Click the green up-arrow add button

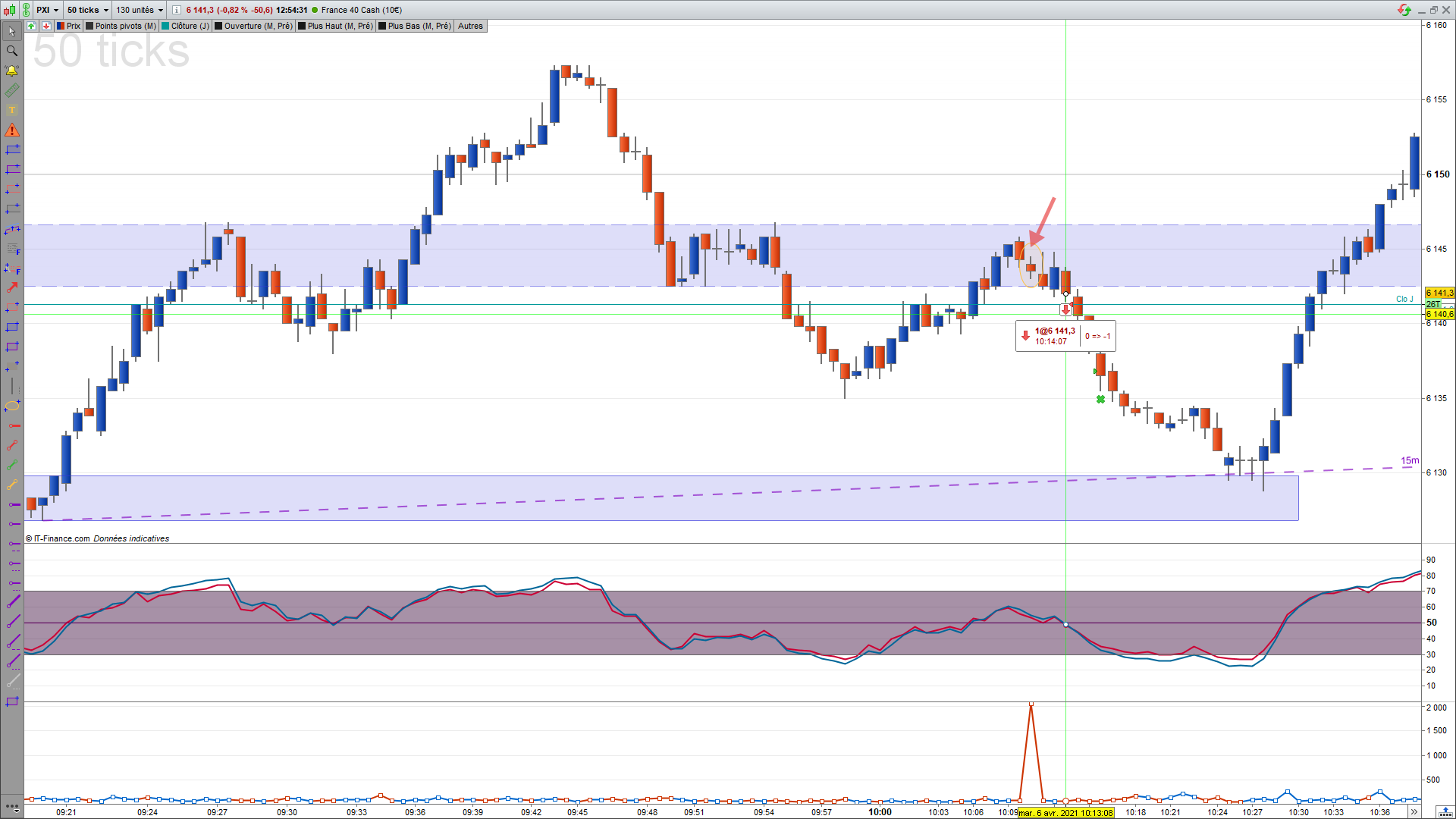(x=31, y=26)
